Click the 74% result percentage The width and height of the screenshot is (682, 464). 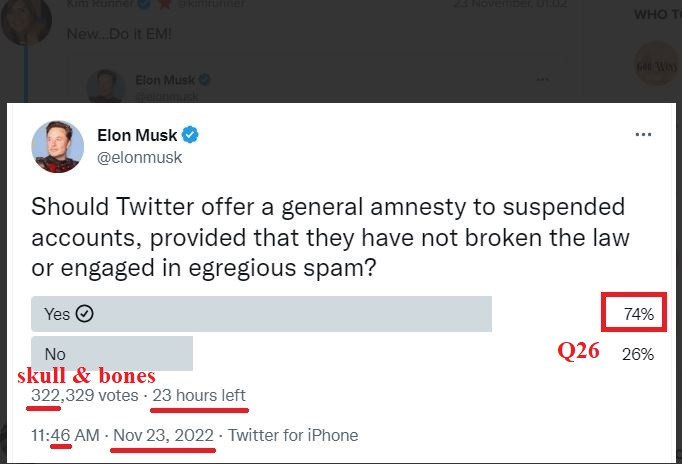[x=638, y=314]
